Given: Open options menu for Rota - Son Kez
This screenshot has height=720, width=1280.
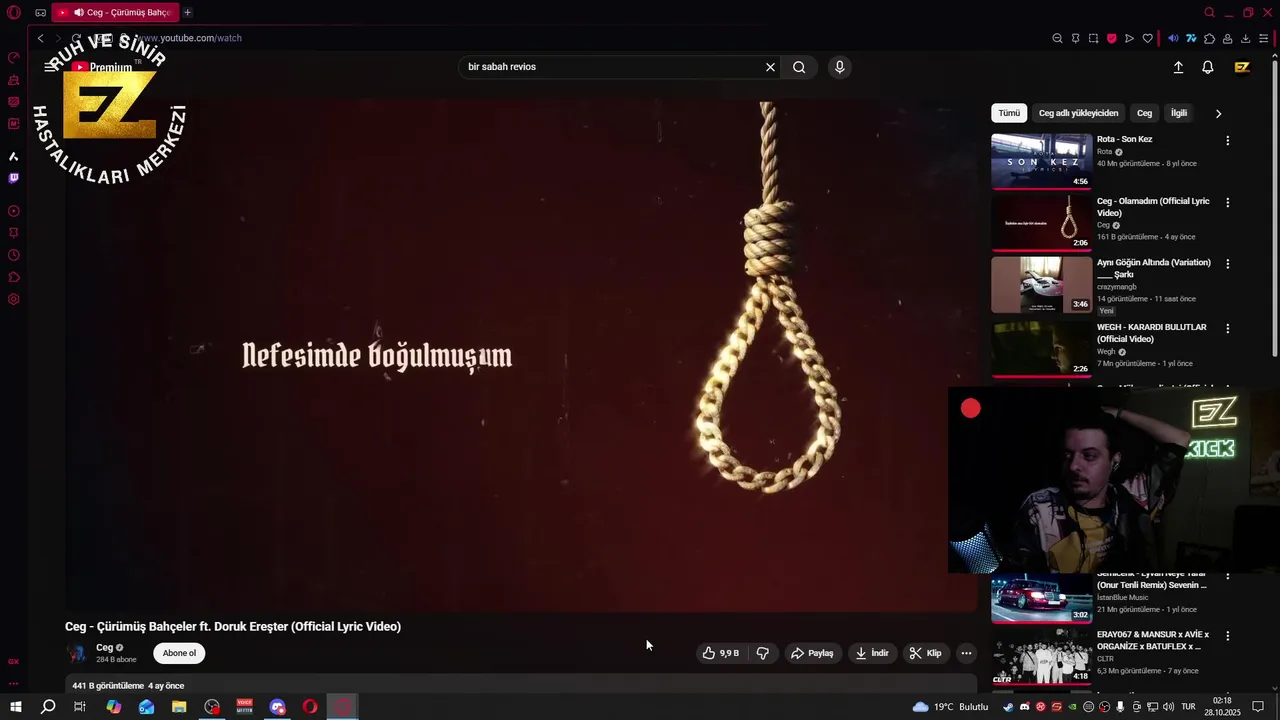Looking at the screenshot, I should tap(1228, 140).
